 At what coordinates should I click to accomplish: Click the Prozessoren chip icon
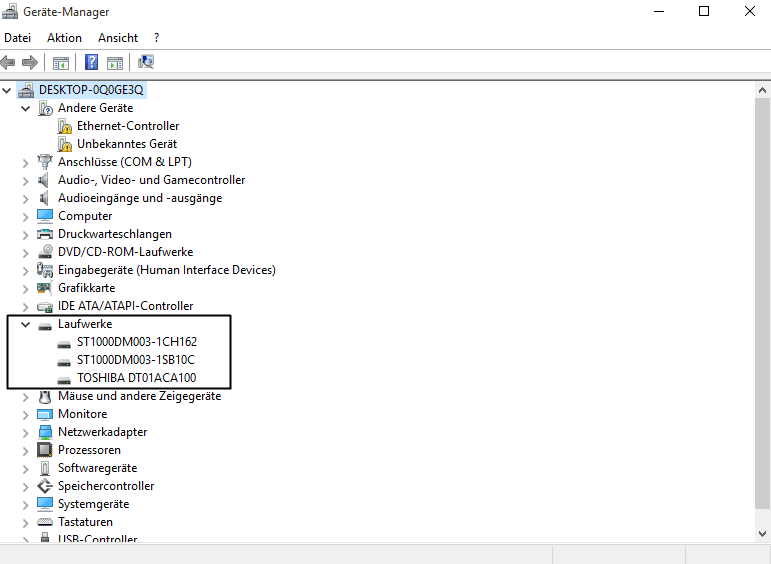tap(45, 450)
